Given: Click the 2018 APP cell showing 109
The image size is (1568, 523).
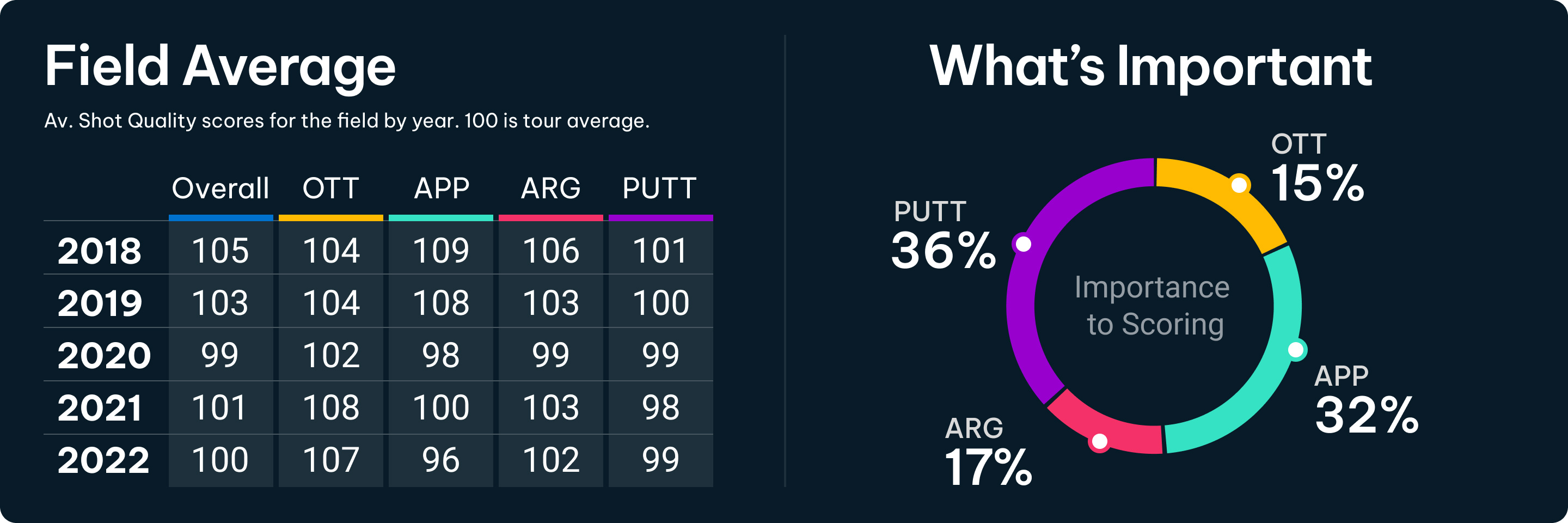Looking at the screenshot, I should click(440, 250).
